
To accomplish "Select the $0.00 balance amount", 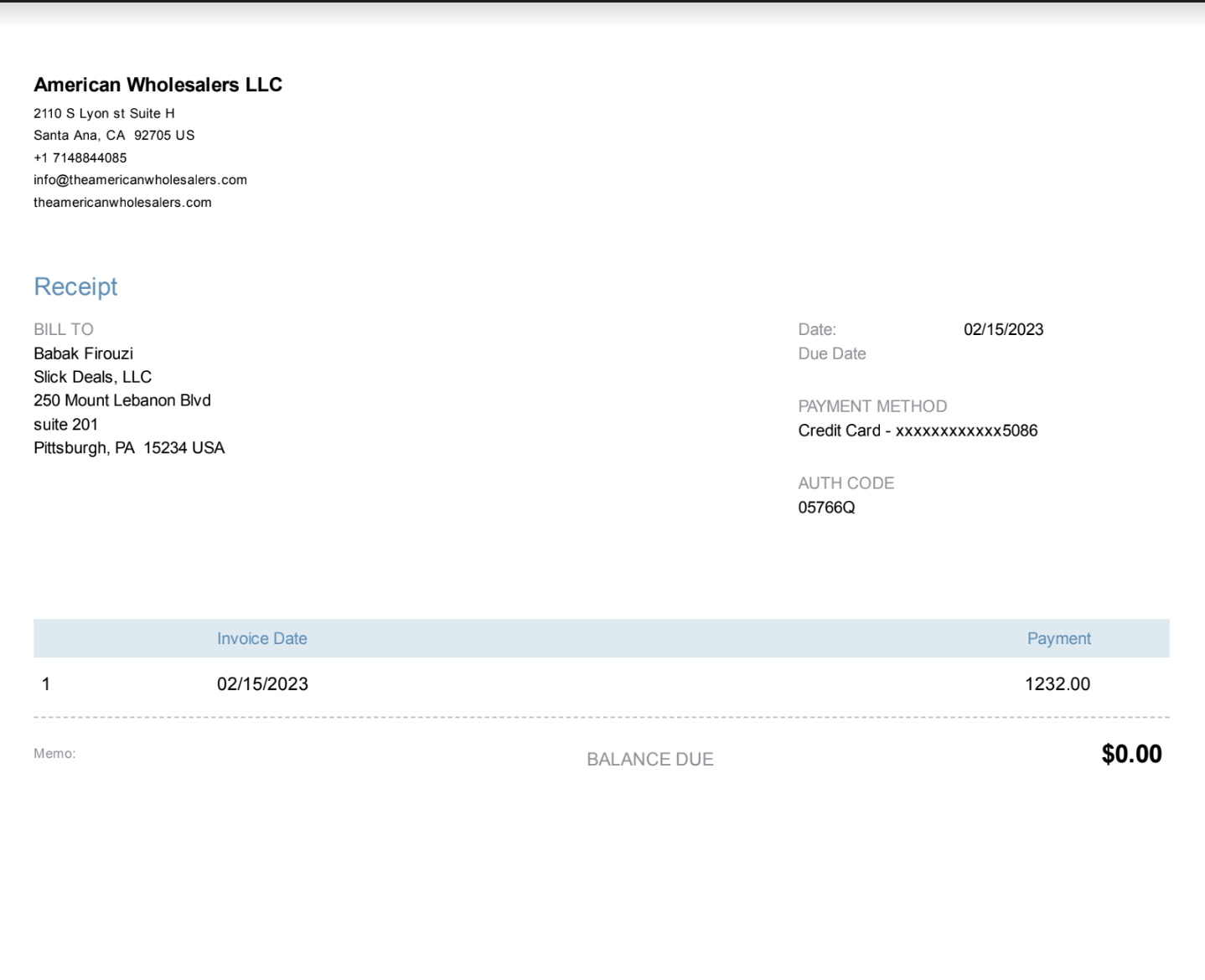I will (1131, 754).
